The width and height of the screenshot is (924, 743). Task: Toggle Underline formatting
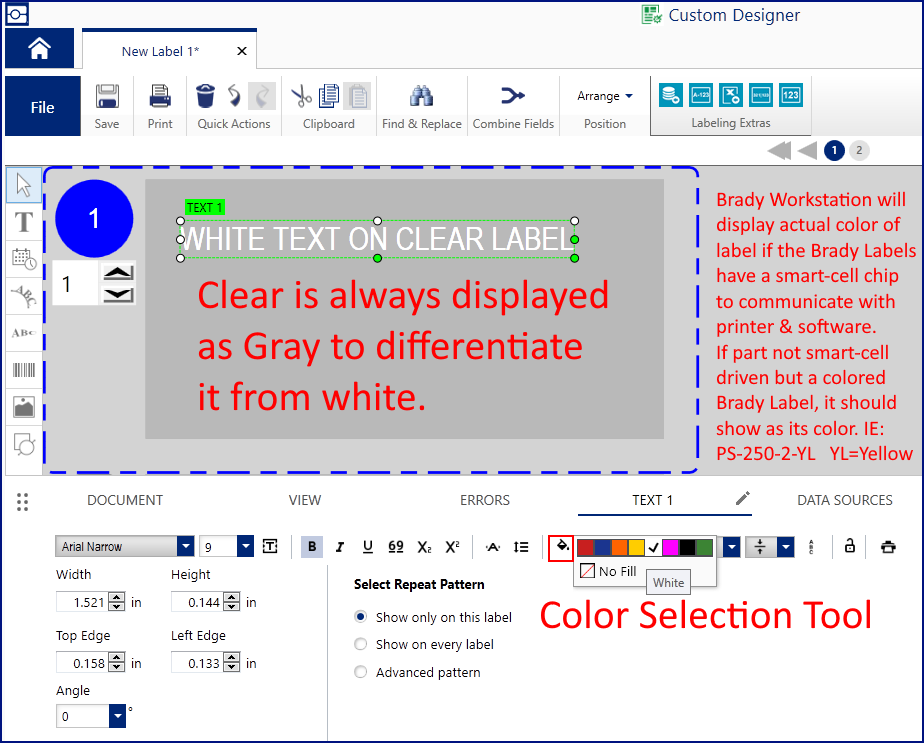pyautogui.click(x=368, y=547)
